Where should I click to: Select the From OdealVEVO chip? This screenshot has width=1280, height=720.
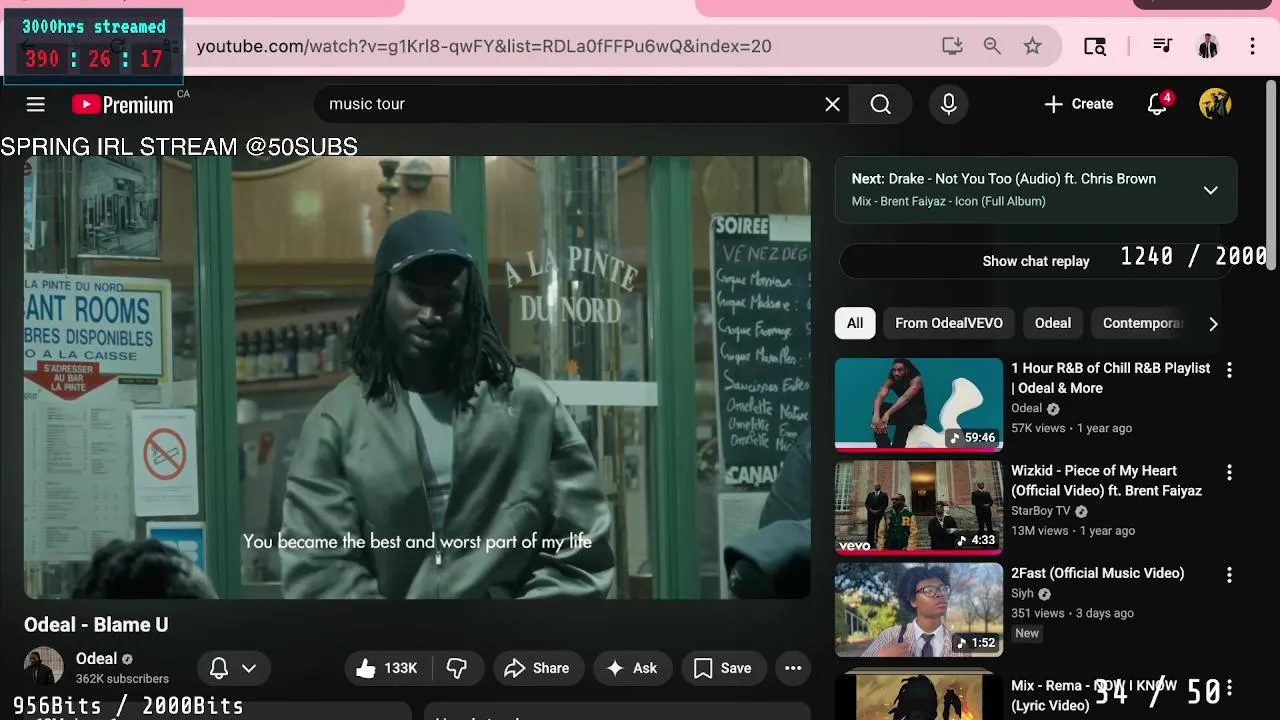(949, 323)
